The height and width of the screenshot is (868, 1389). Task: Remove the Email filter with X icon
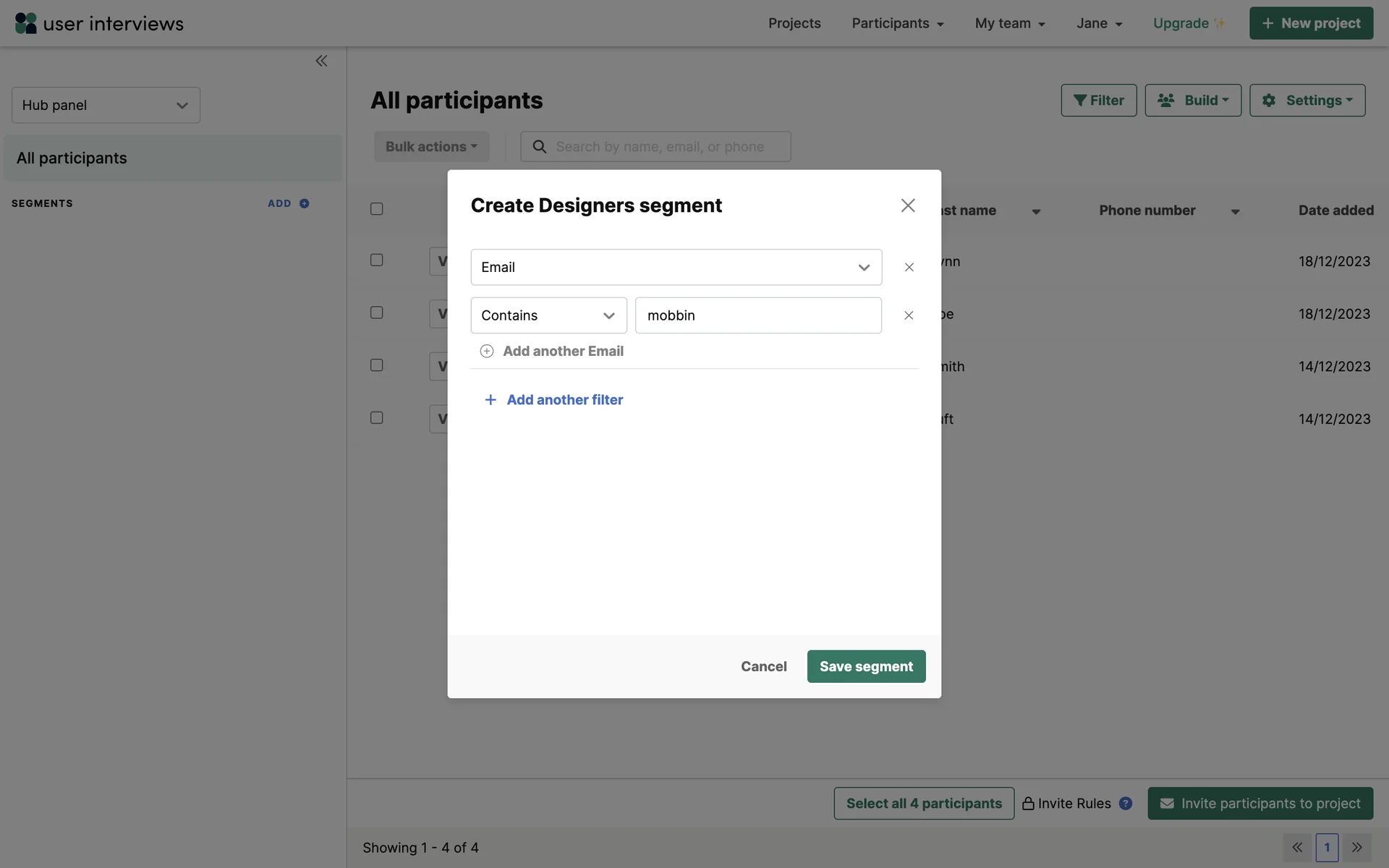[909, 268]
